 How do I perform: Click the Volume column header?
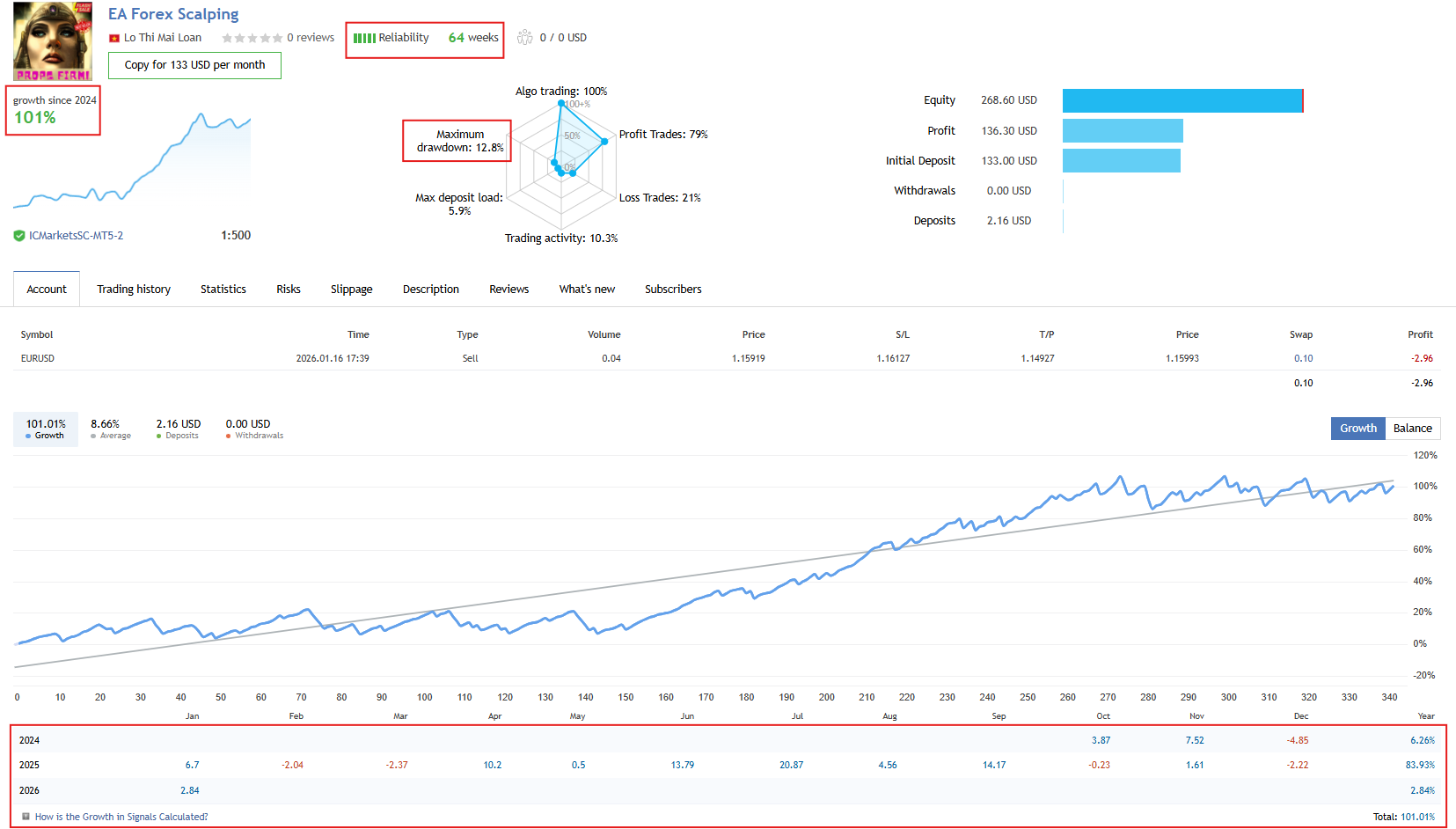(x=604, y=334)
